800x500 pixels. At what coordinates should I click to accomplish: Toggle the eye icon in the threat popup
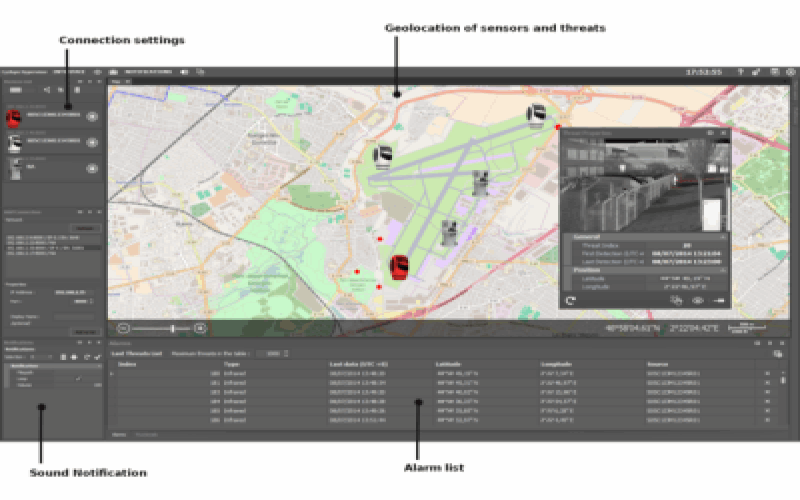697,301
